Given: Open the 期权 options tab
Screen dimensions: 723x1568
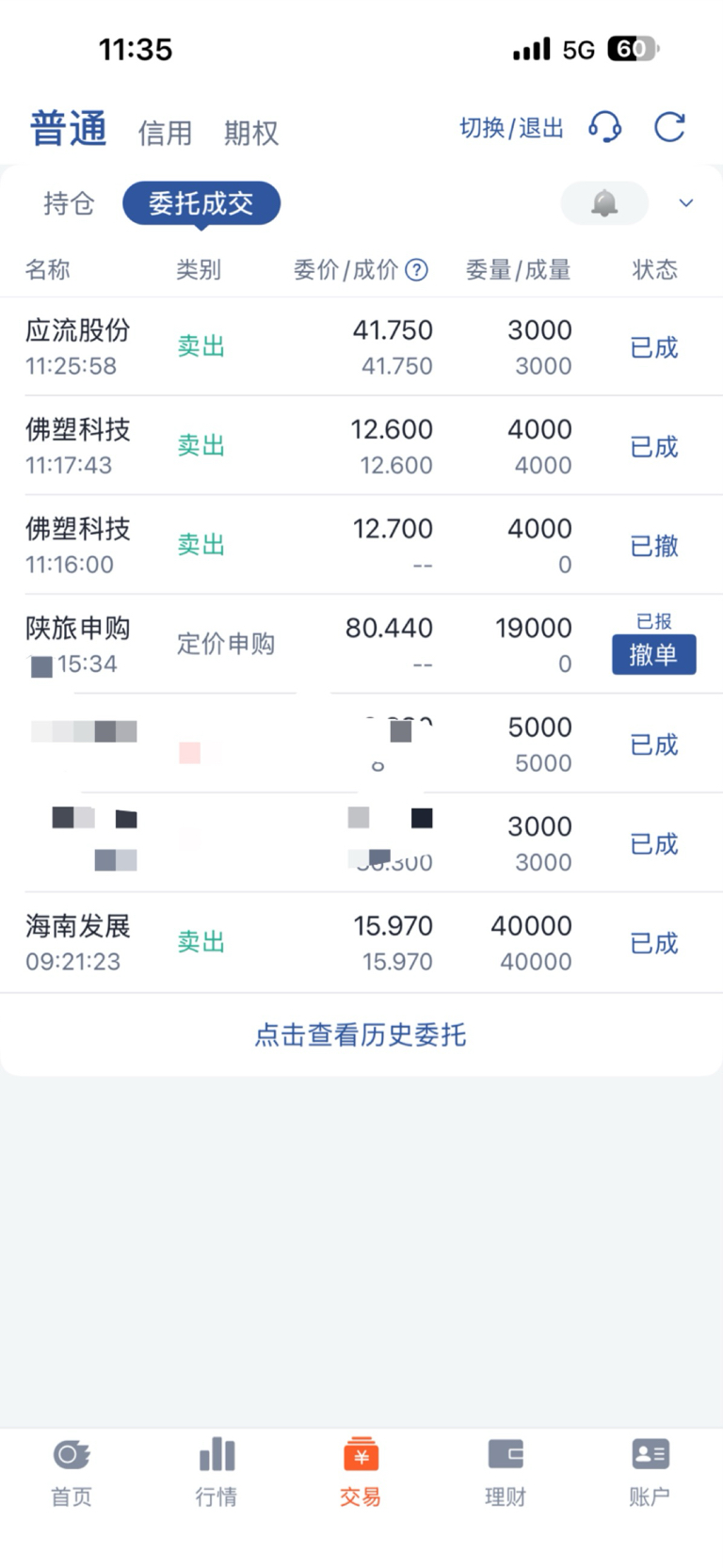Looking at the screenshot, I should point(251,133).
